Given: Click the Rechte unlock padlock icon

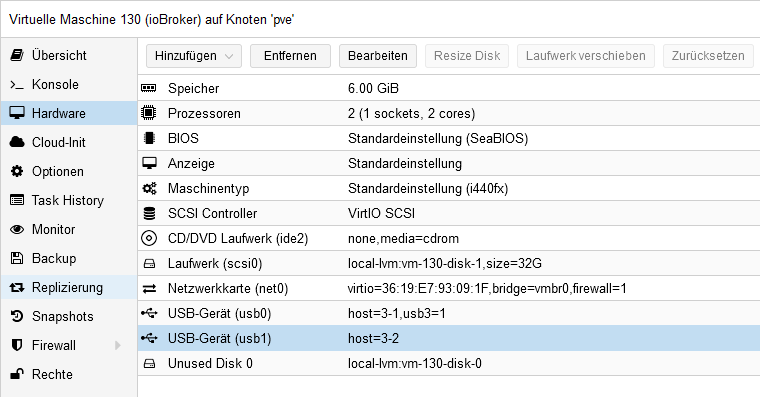Looking at the screenshot, I should click(17, 374).
